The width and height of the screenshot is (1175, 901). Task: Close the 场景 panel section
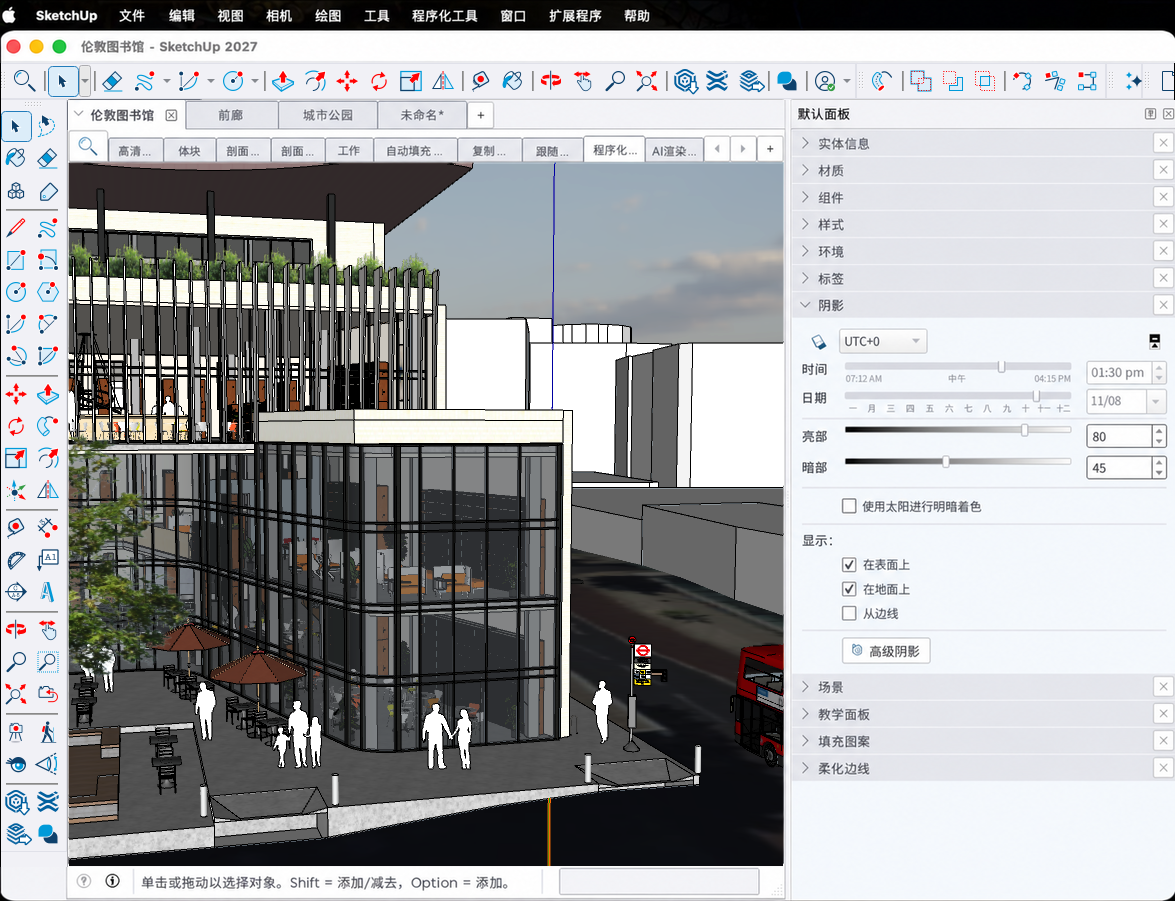pos(1162,687)
